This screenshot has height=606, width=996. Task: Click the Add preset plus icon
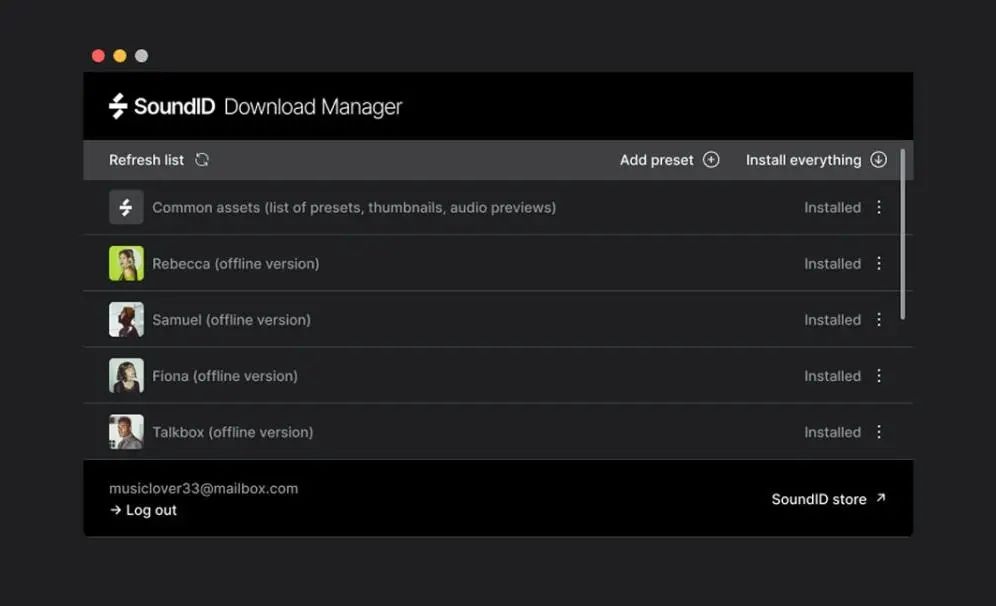coord(711,160)
